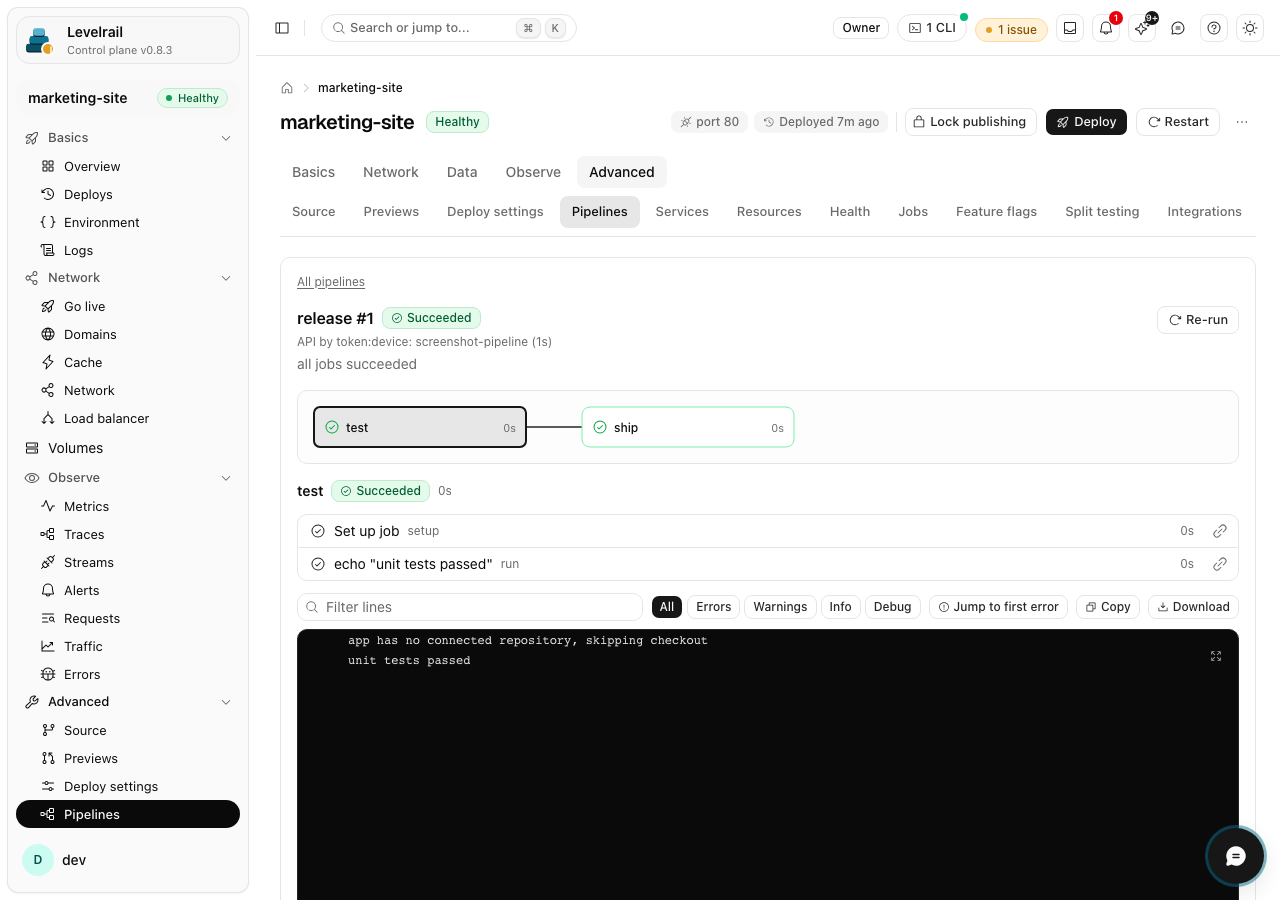Screen dimensions: 1280x900
Task: Open the Services sub-tab
Action: pos(682,212)
